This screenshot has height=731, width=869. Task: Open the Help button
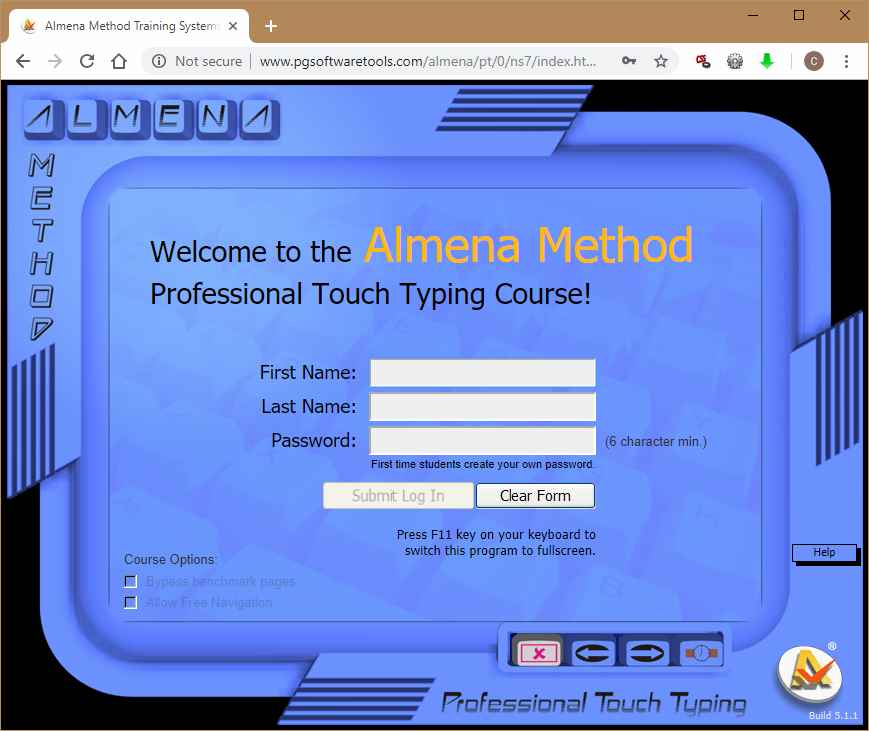click(824, 553)
